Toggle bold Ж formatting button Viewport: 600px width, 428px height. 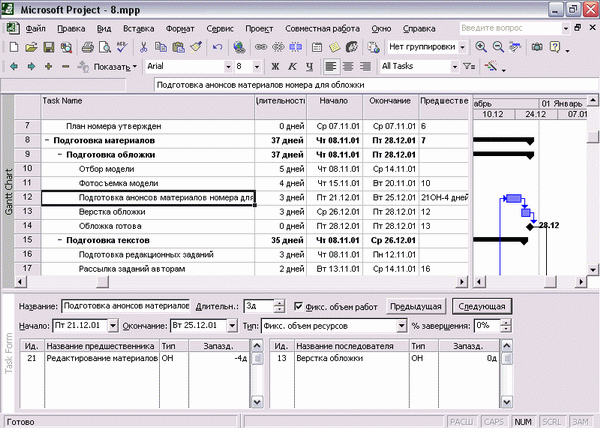click(275, 67)
